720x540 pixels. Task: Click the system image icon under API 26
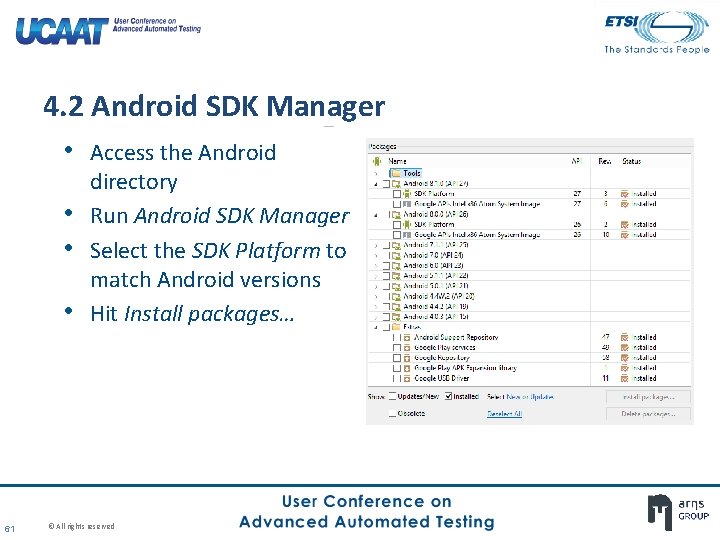407,235
